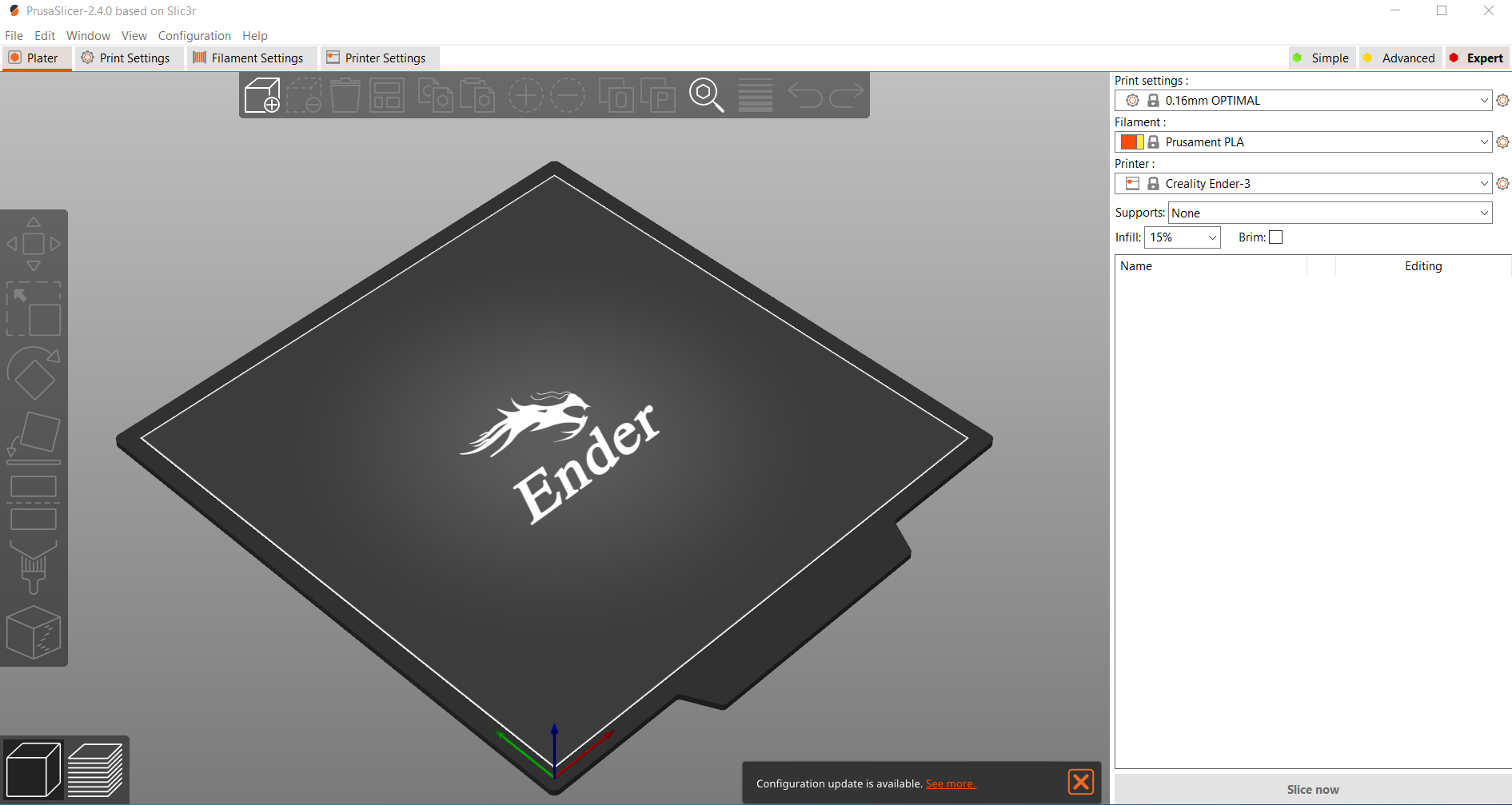Open the Edit menu
The width and height of the screenshot is (1512, 805).
[x=45, y=36]
